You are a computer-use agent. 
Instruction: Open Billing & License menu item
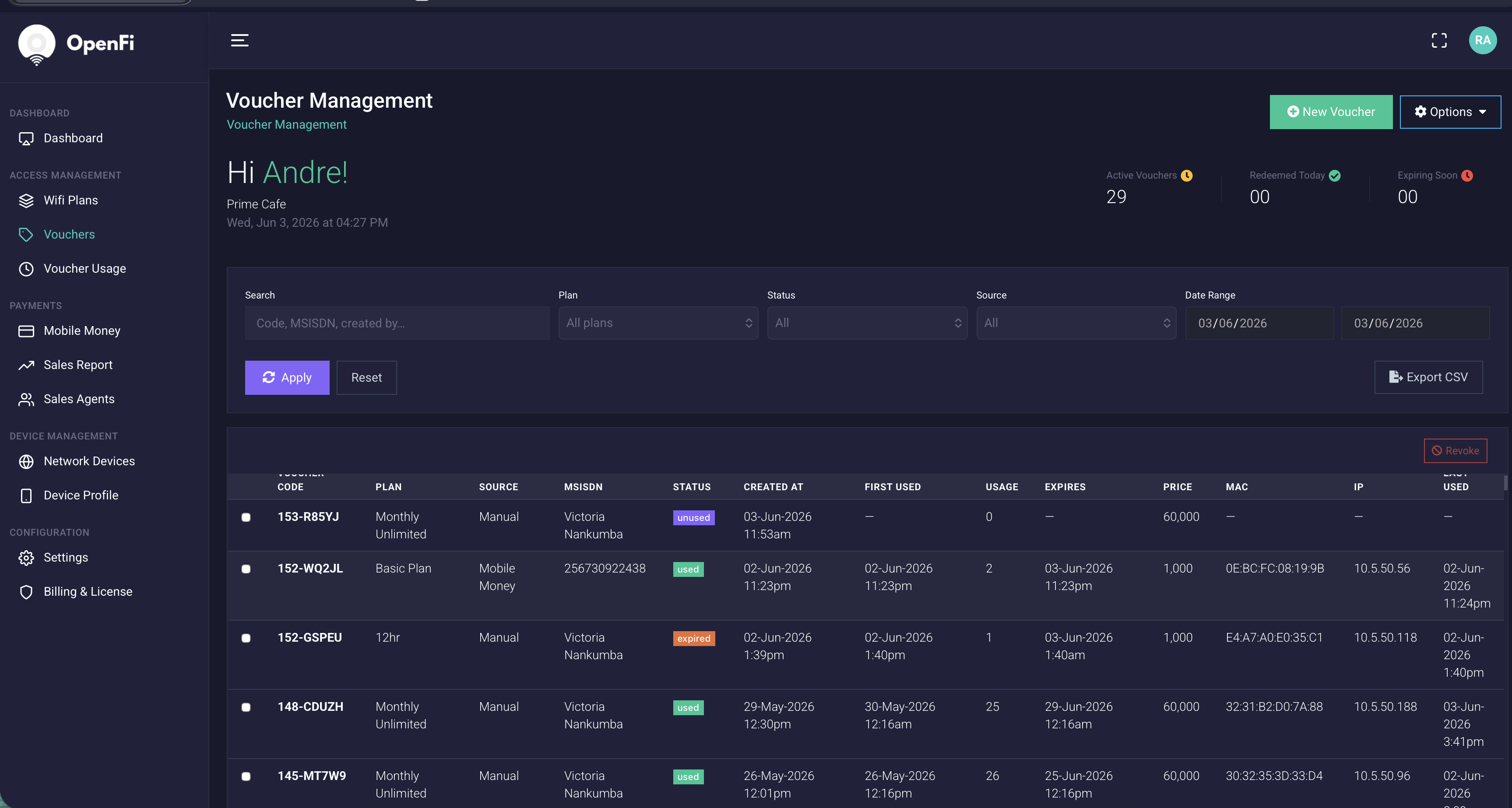(88, 591)
